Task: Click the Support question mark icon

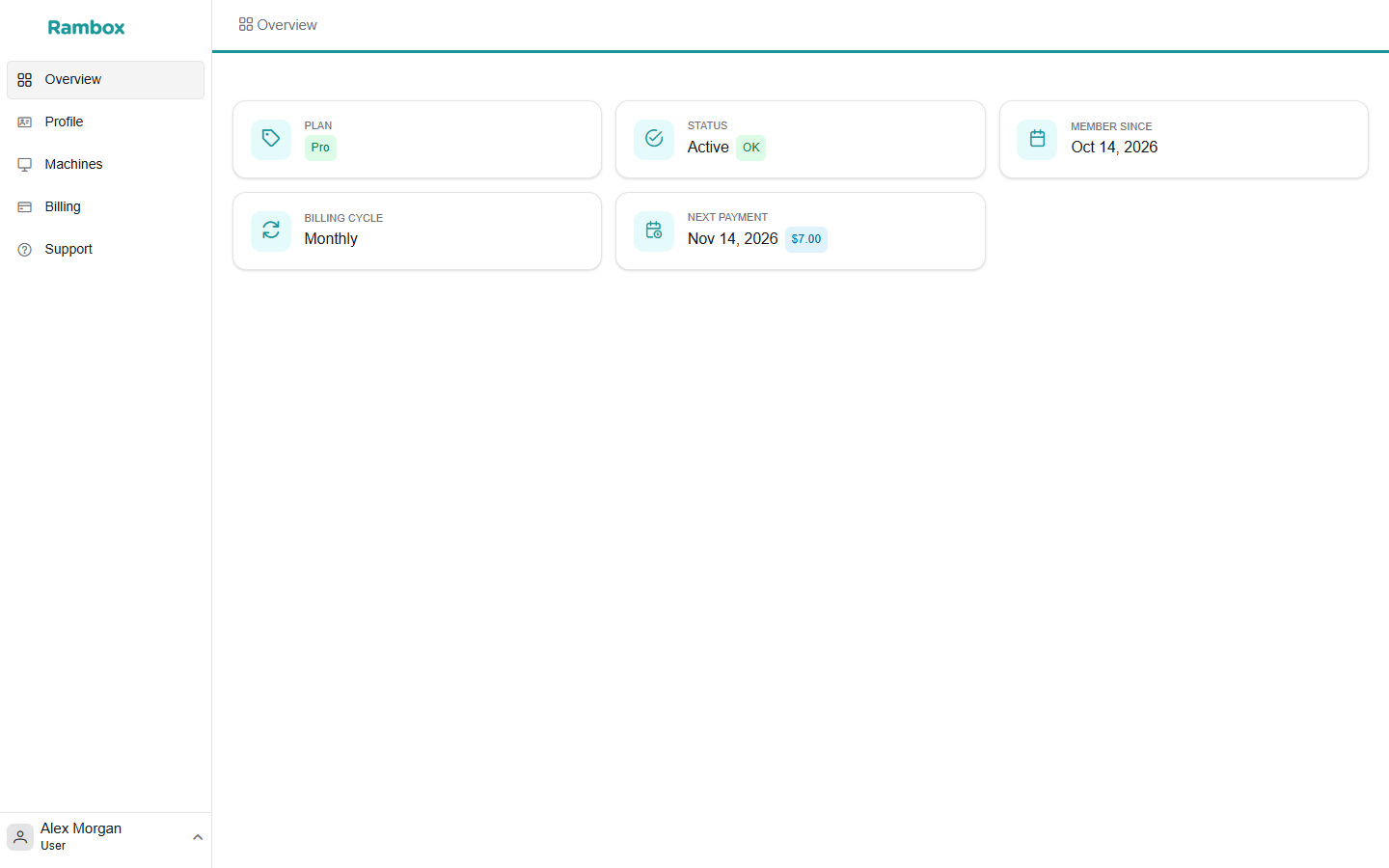Action: 25,250
